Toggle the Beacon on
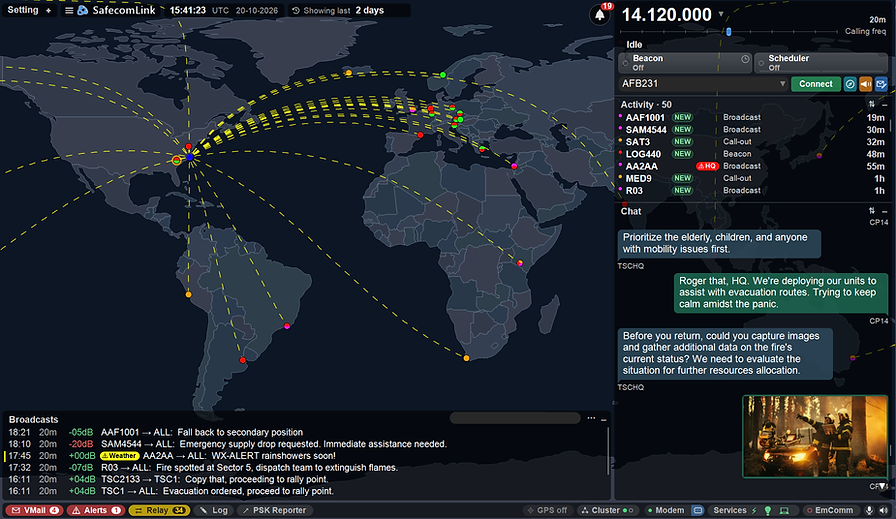Viewport: 896px width, 519px height. click(x=685, y=62)
